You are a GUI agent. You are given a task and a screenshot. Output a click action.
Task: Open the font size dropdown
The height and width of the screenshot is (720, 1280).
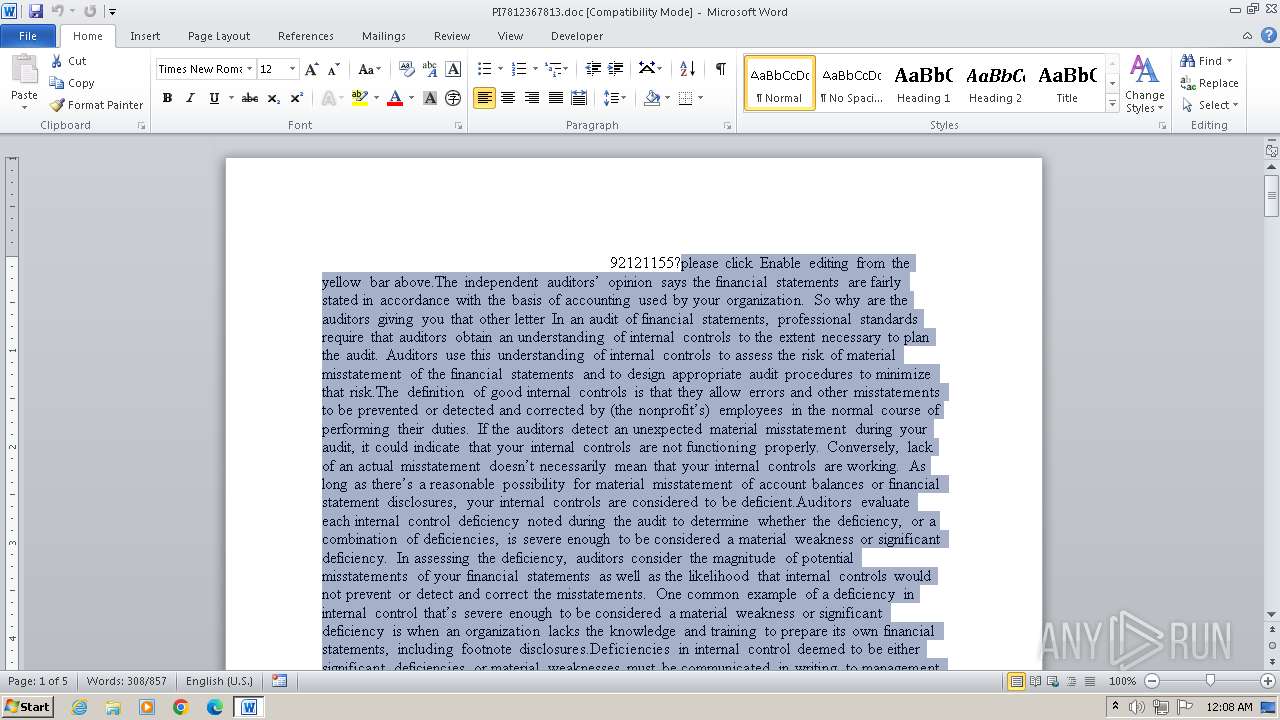[x=292, y=69]
